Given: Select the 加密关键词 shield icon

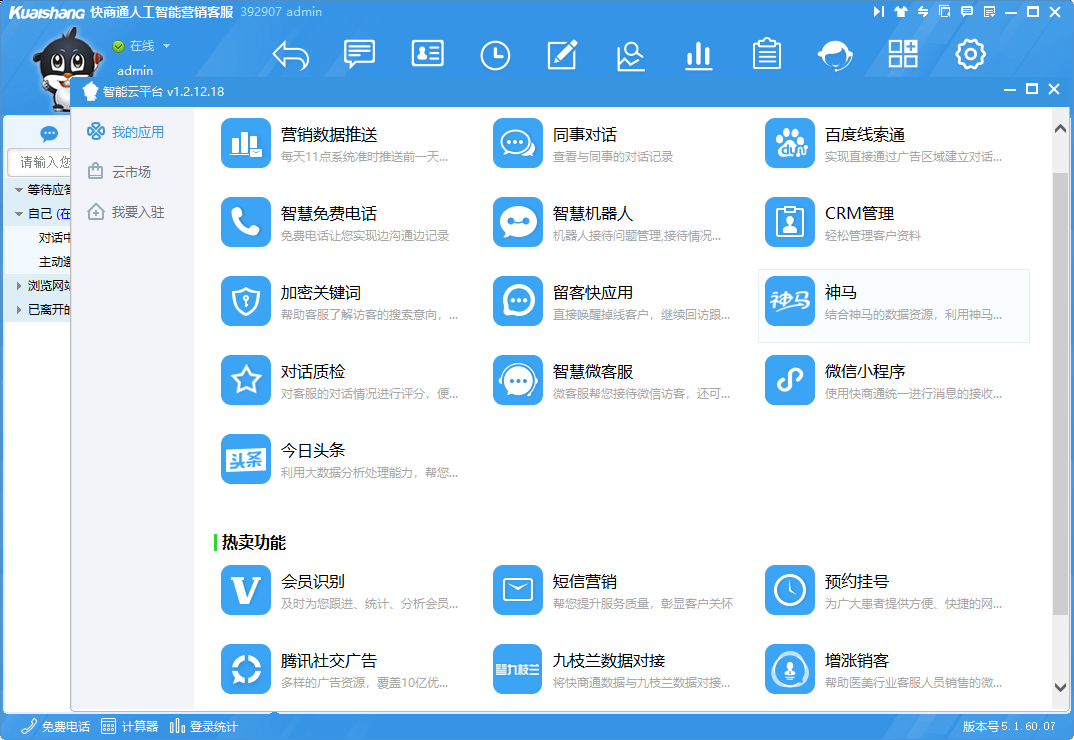Looking at the screenshot, I should 246,301.
